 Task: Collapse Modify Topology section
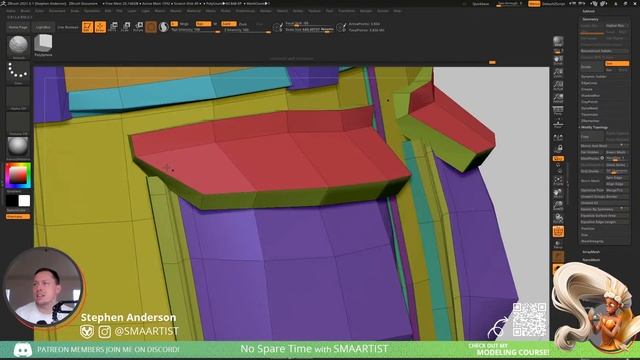[594, 127]
